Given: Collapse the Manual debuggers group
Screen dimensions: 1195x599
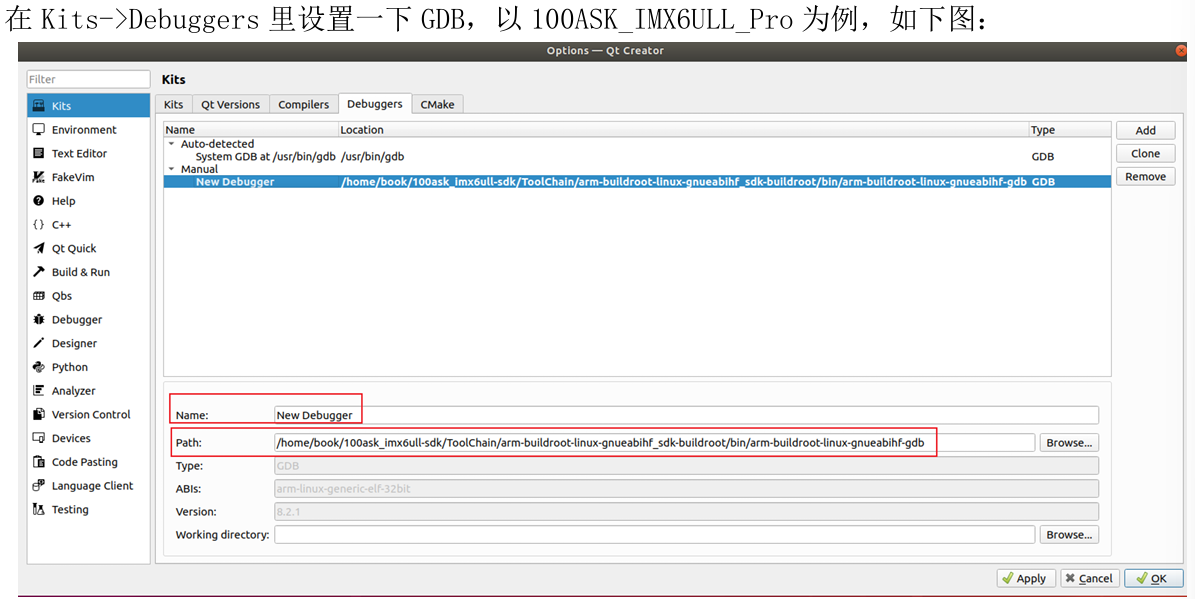Looking at the screenshot, I should coord(171,169).
